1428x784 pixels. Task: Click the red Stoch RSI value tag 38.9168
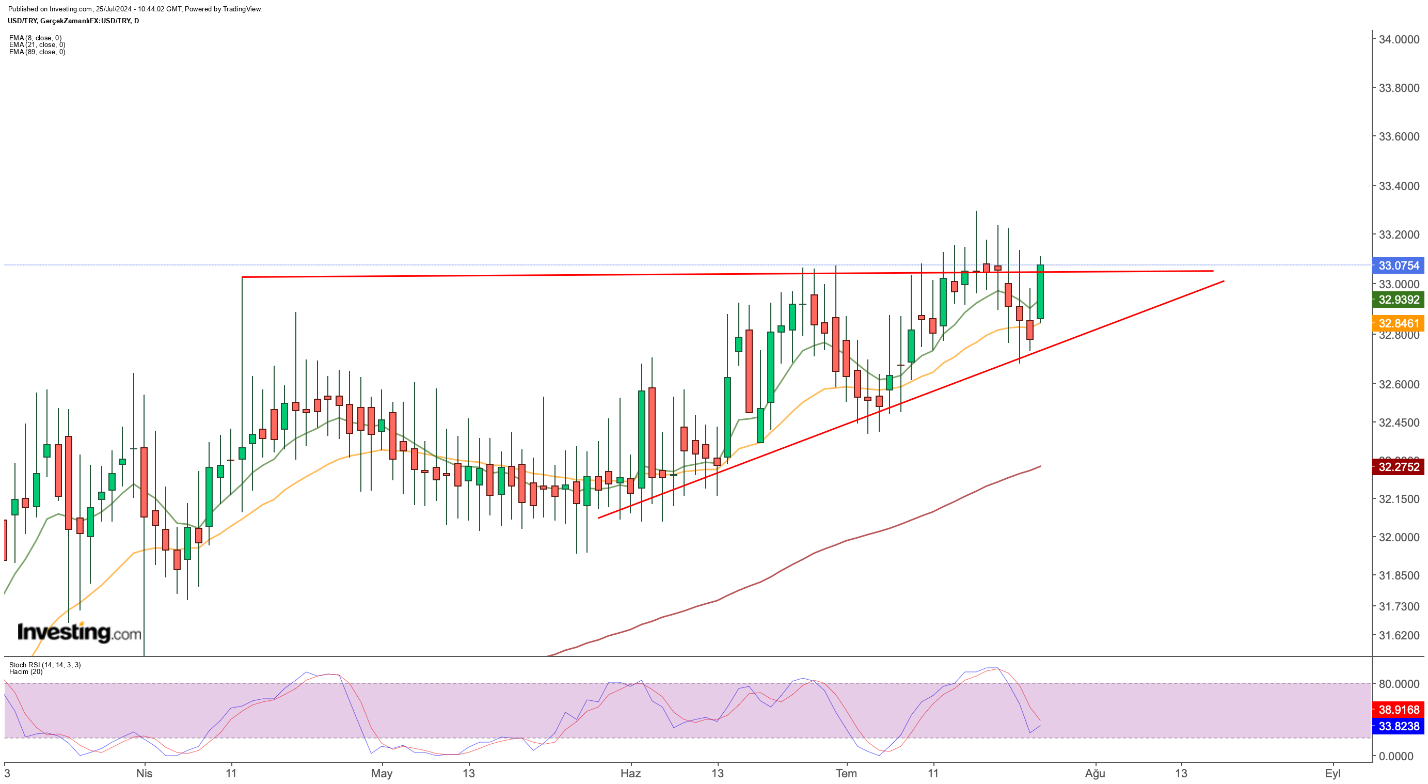point(1400,708)
